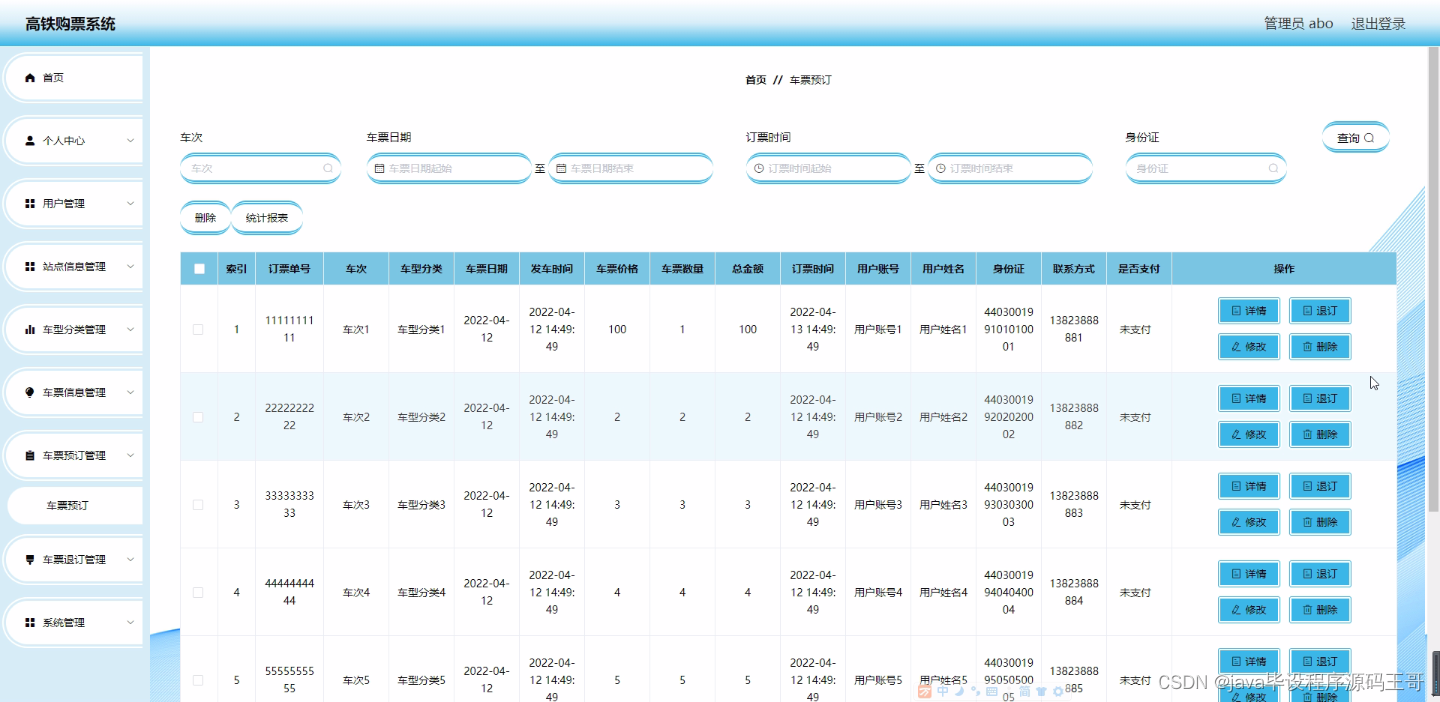1440x702 pixels.
Task: Click the clock icon in 订票时间起始 field
Action: (758, 168)
